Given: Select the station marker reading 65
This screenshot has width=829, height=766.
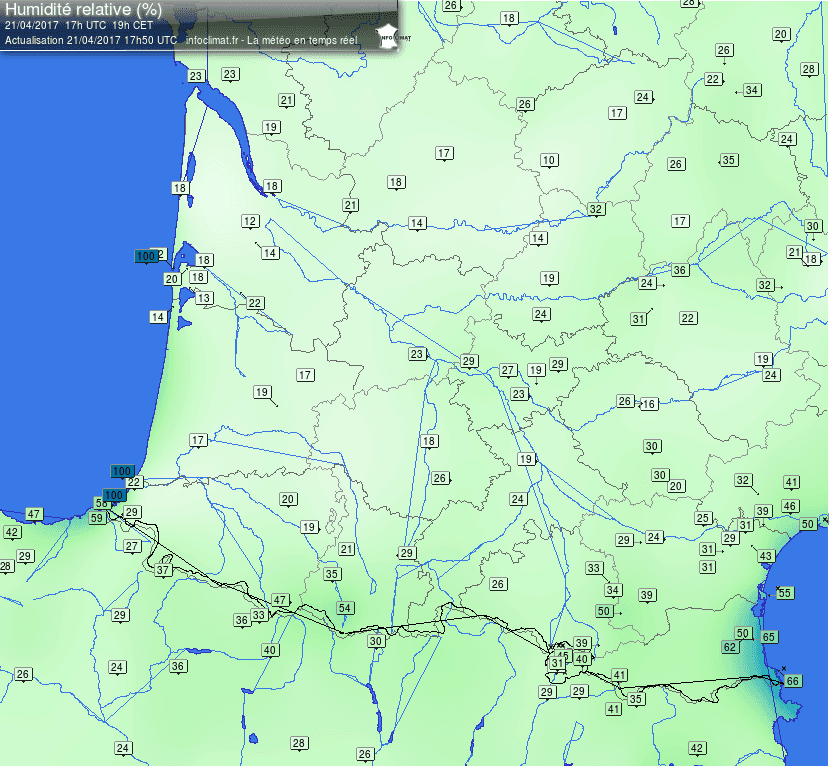Looking at the screenshot, I should 769,637.
